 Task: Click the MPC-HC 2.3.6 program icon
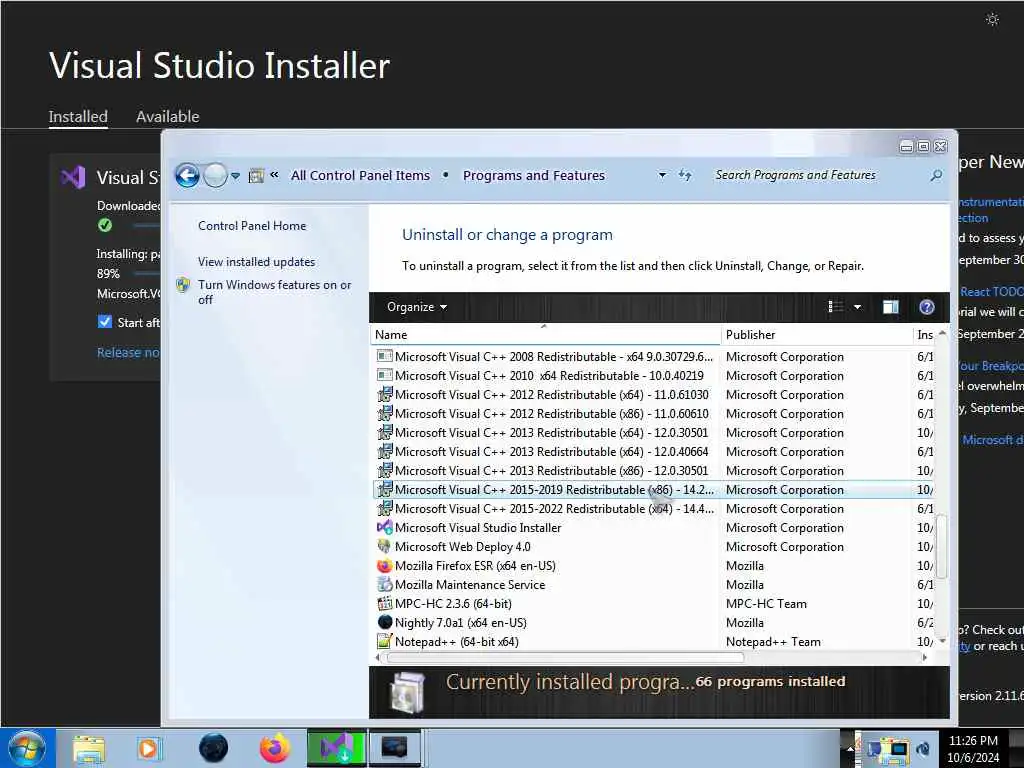[385, 603]
